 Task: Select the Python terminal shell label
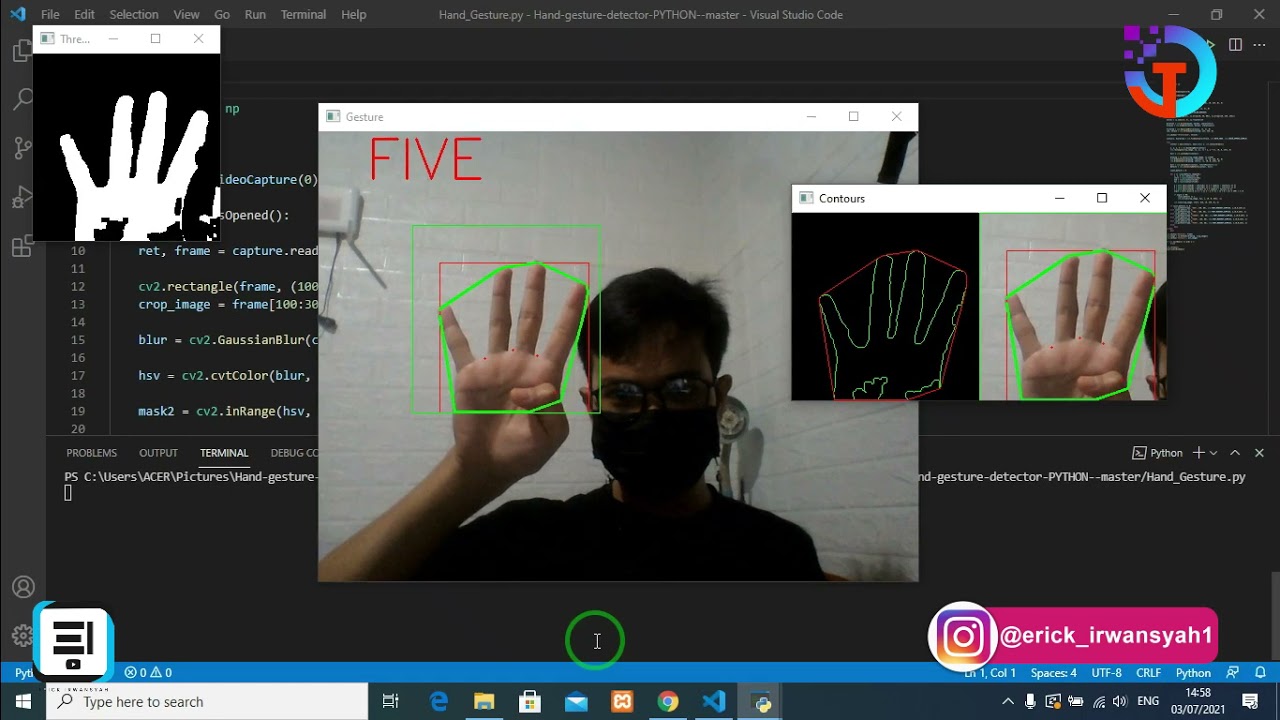pyautogui.click(x=1158, y=453)
